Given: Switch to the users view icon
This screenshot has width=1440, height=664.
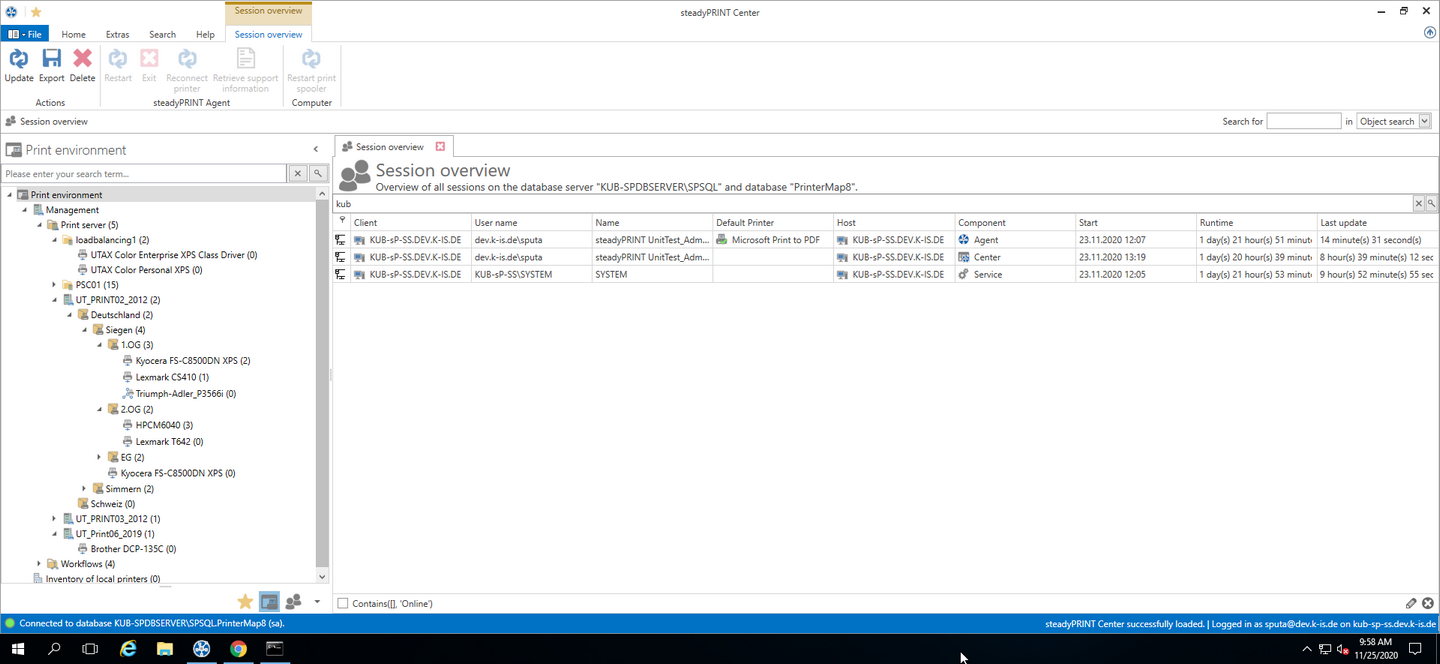Looking at the screenshot, I should (x=293, y=601).
